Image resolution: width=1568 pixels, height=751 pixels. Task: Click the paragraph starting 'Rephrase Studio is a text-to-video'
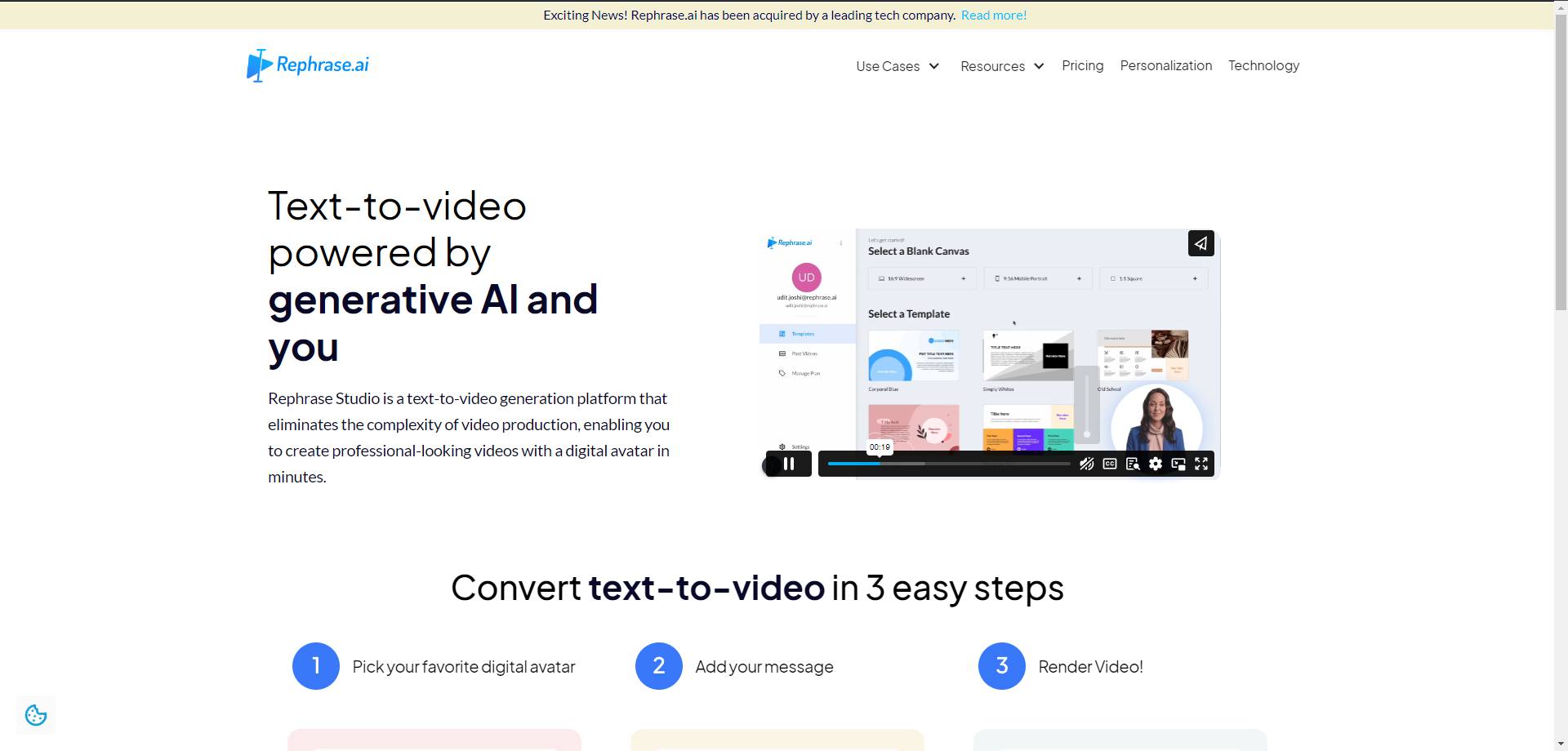(x=469, y=438)
